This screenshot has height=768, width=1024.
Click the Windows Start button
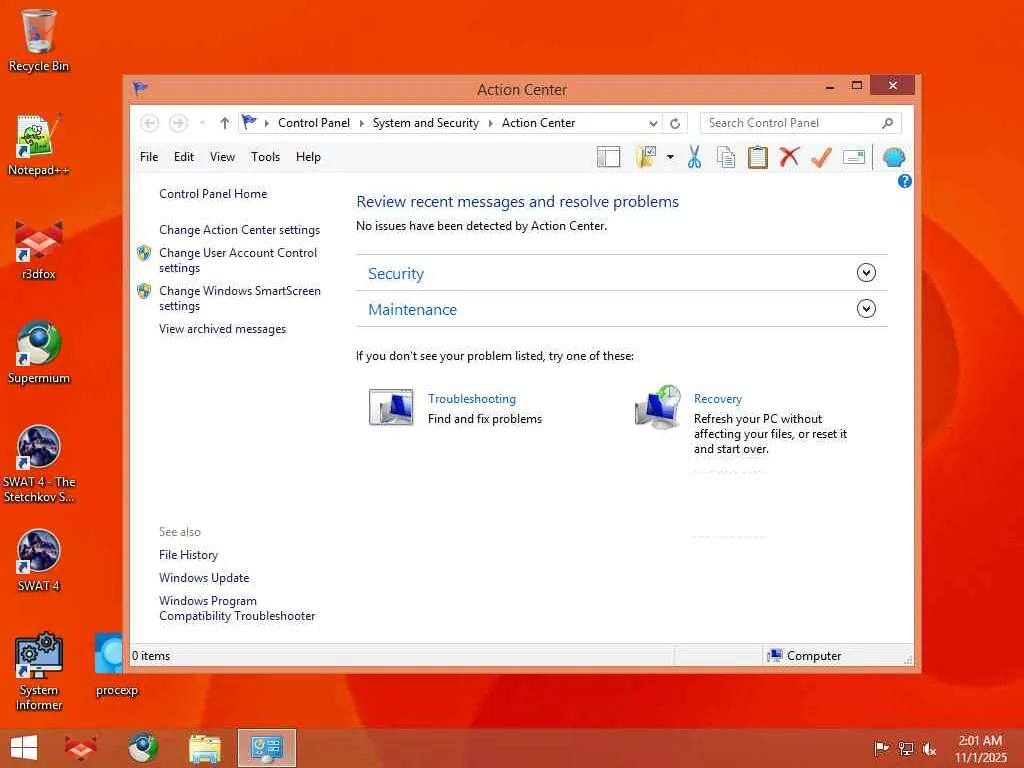pyautogui.click(x=24, y=748)
